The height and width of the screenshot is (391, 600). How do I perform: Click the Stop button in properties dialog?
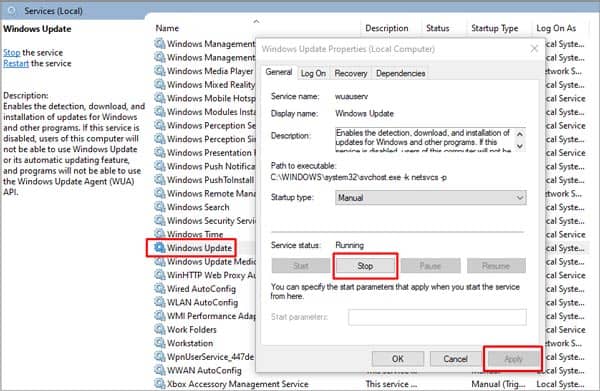[365, 266]
